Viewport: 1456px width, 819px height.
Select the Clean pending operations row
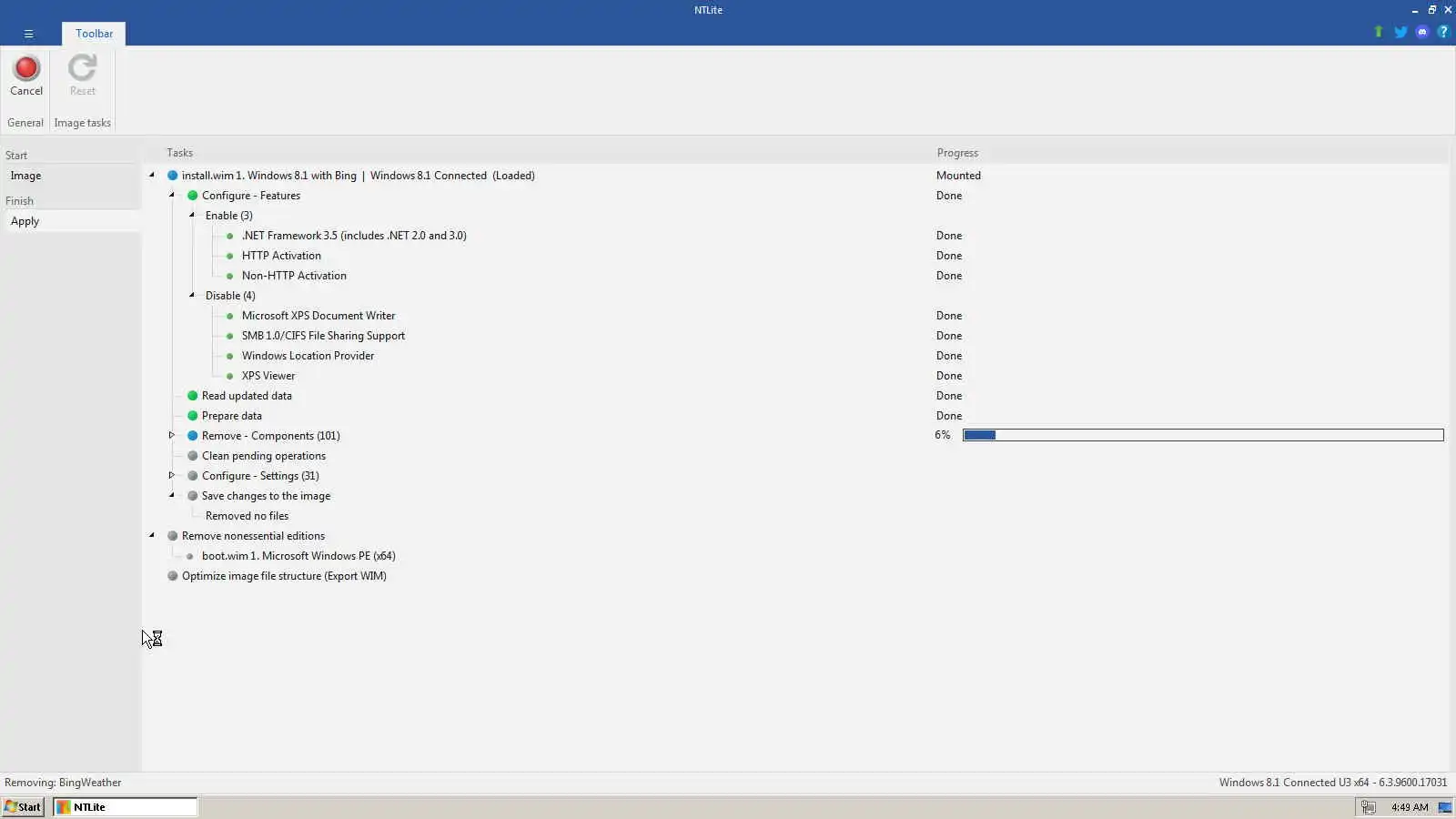click(263, 456)
